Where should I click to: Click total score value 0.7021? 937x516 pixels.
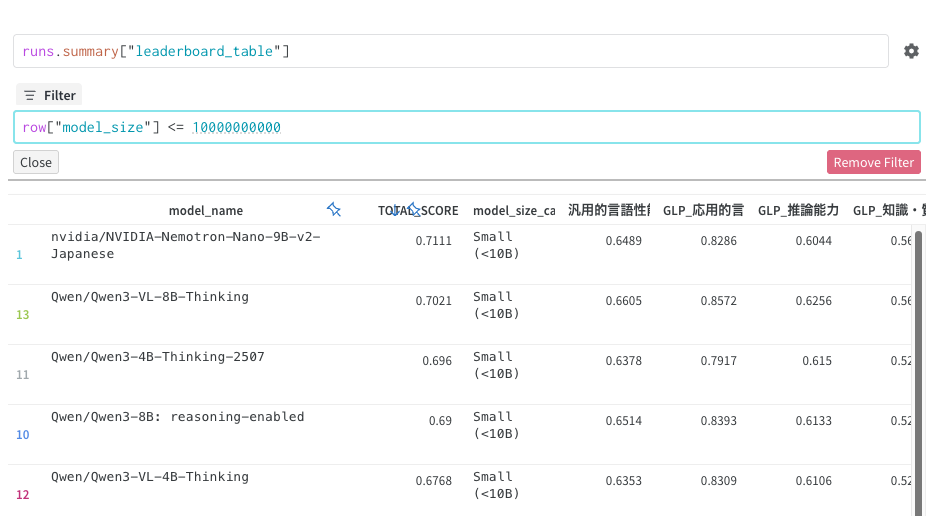[433, 300]
